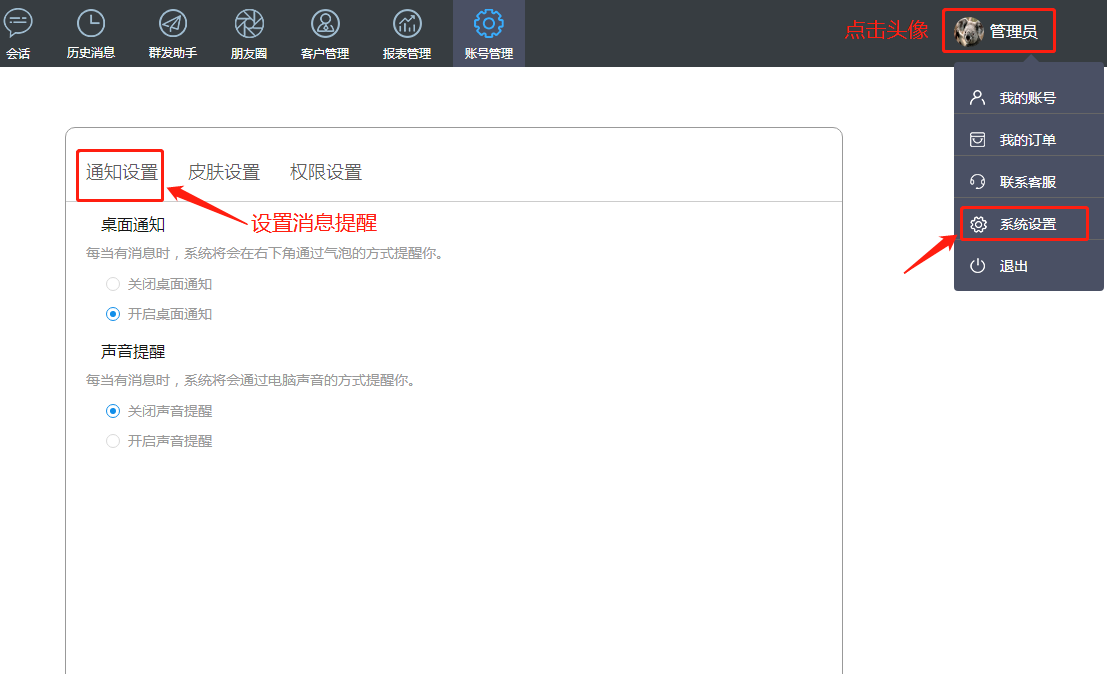The height and width of the screenshot is (674, 1107).
Task: Click the 管理员 avatar picture
Action: pyautogui.click(x=969, y=32)
